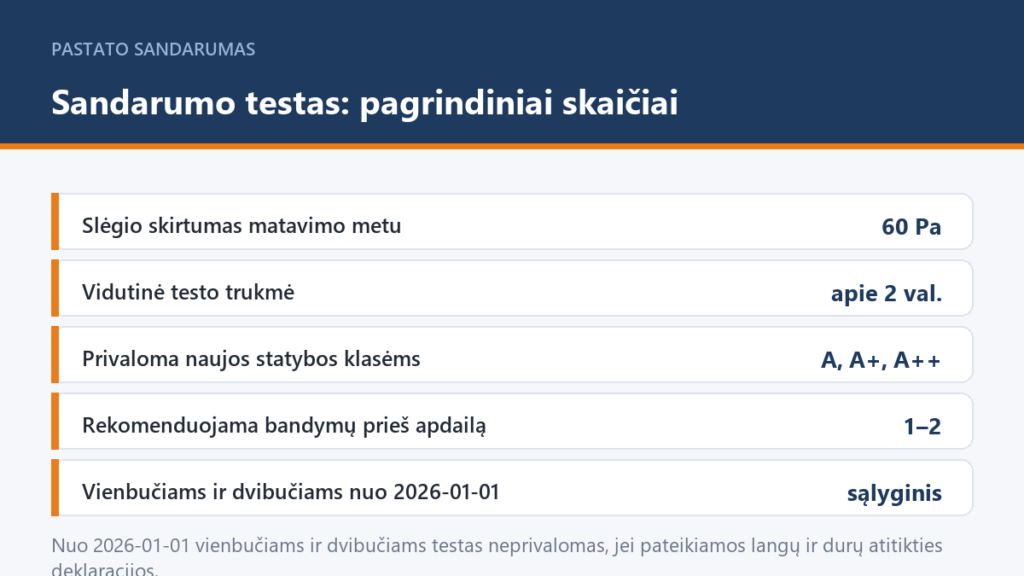This screenshot has height=576, width=1024.
Task: Click the "Slėgio skirtumas matavimo metu" label
Action: tap(241, 225)
